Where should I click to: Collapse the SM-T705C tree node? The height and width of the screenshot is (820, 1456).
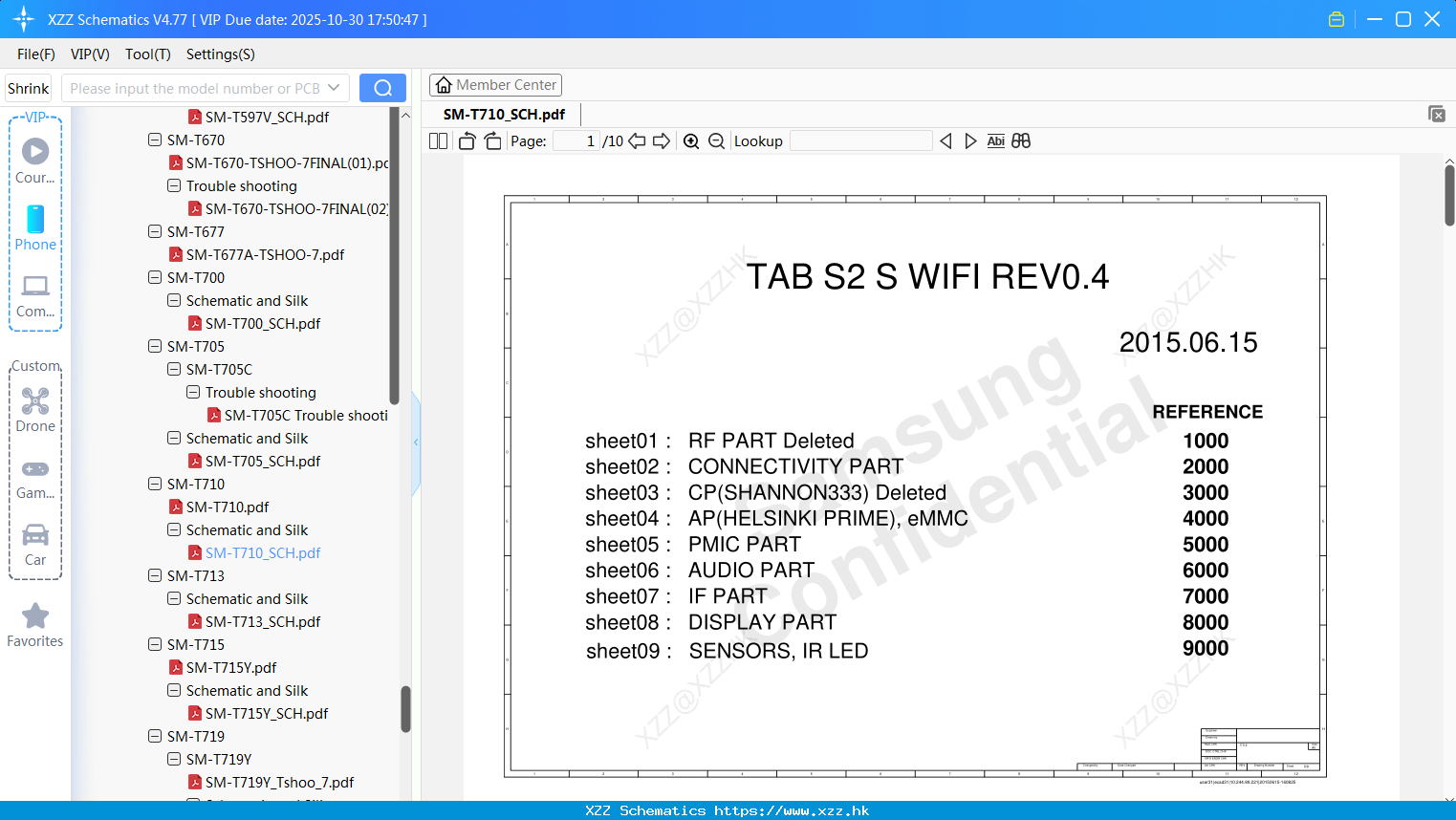pos(174,369)
